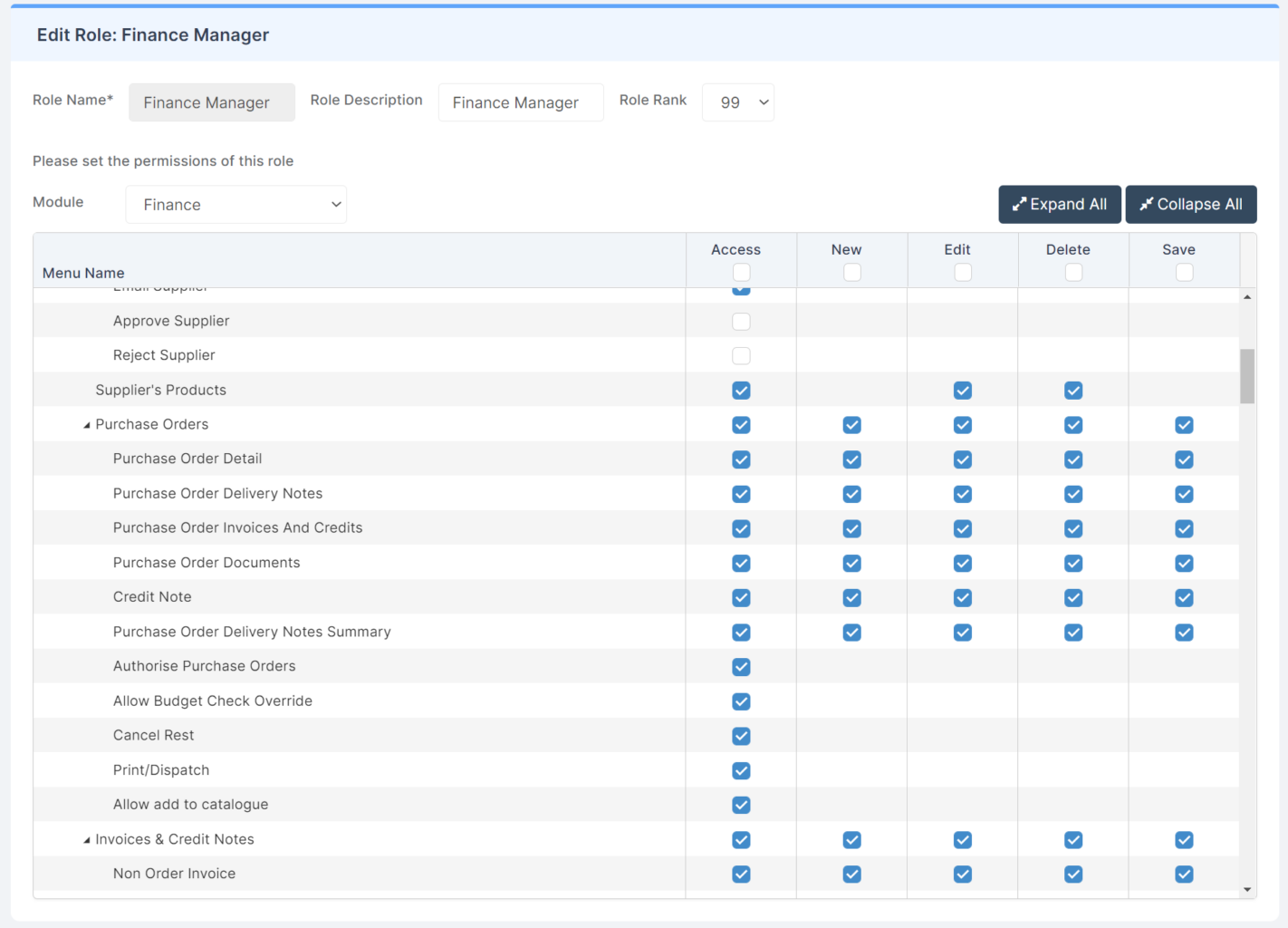
Task: Click the Expand All button
Action: pyautogui.click(x=1059, y=205)
